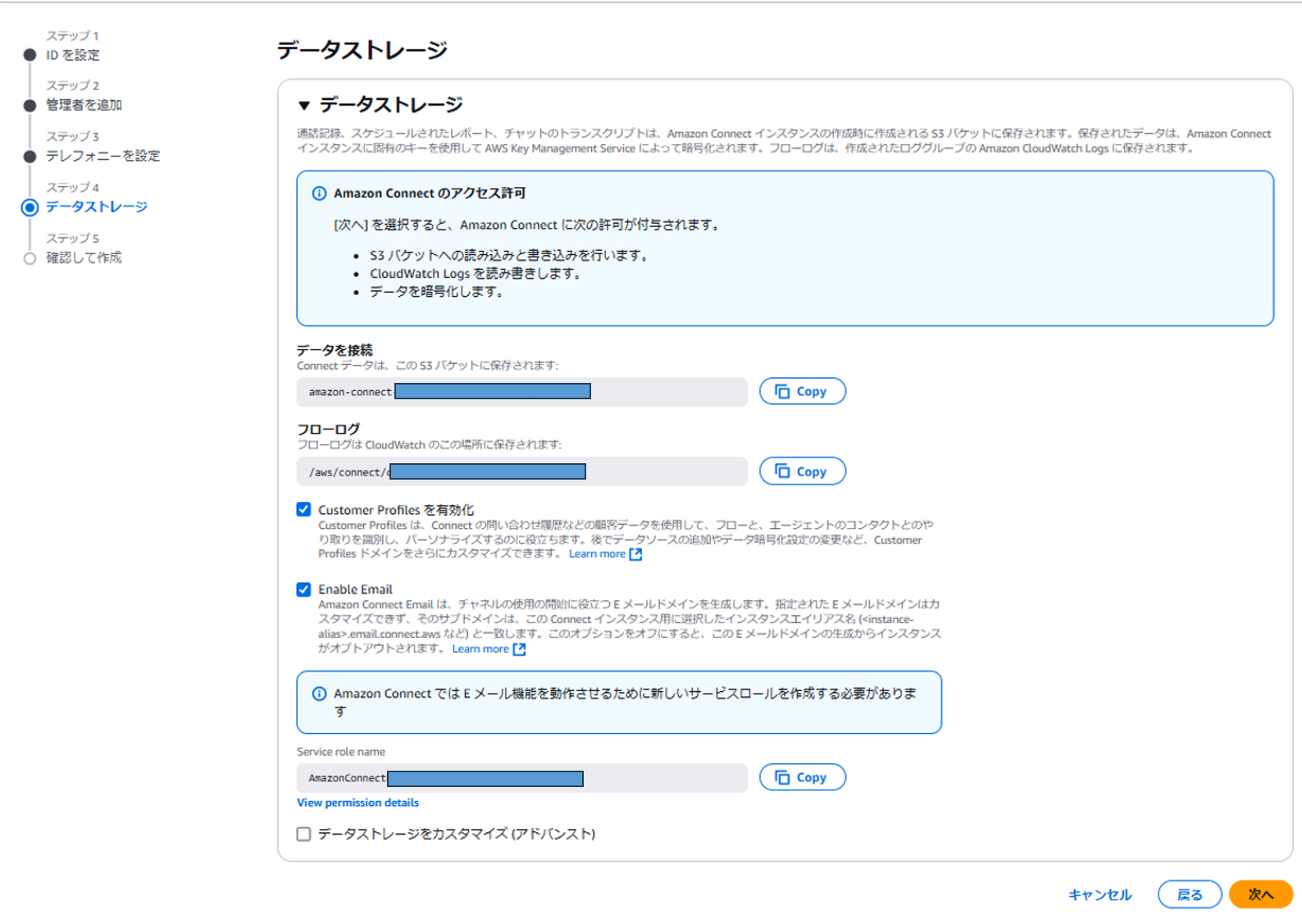The width and height of the screenshot is (1302, 924).
Task: Open View permission details link
Action: (x=357, y=803)
